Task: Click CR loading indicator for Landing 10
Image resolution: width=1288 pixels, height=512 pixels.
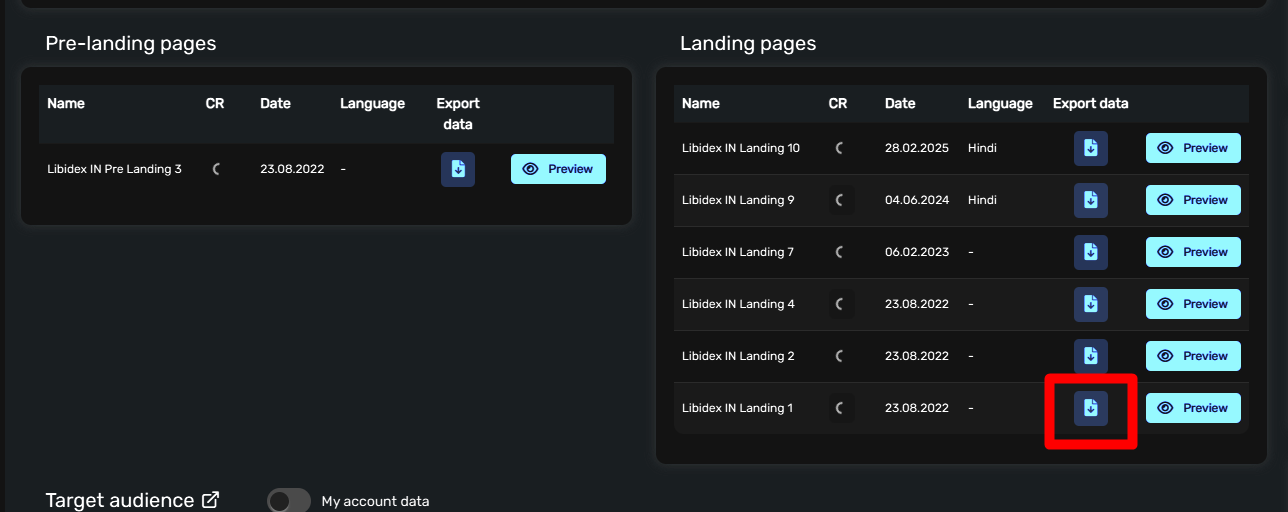Action: point(841,148)
